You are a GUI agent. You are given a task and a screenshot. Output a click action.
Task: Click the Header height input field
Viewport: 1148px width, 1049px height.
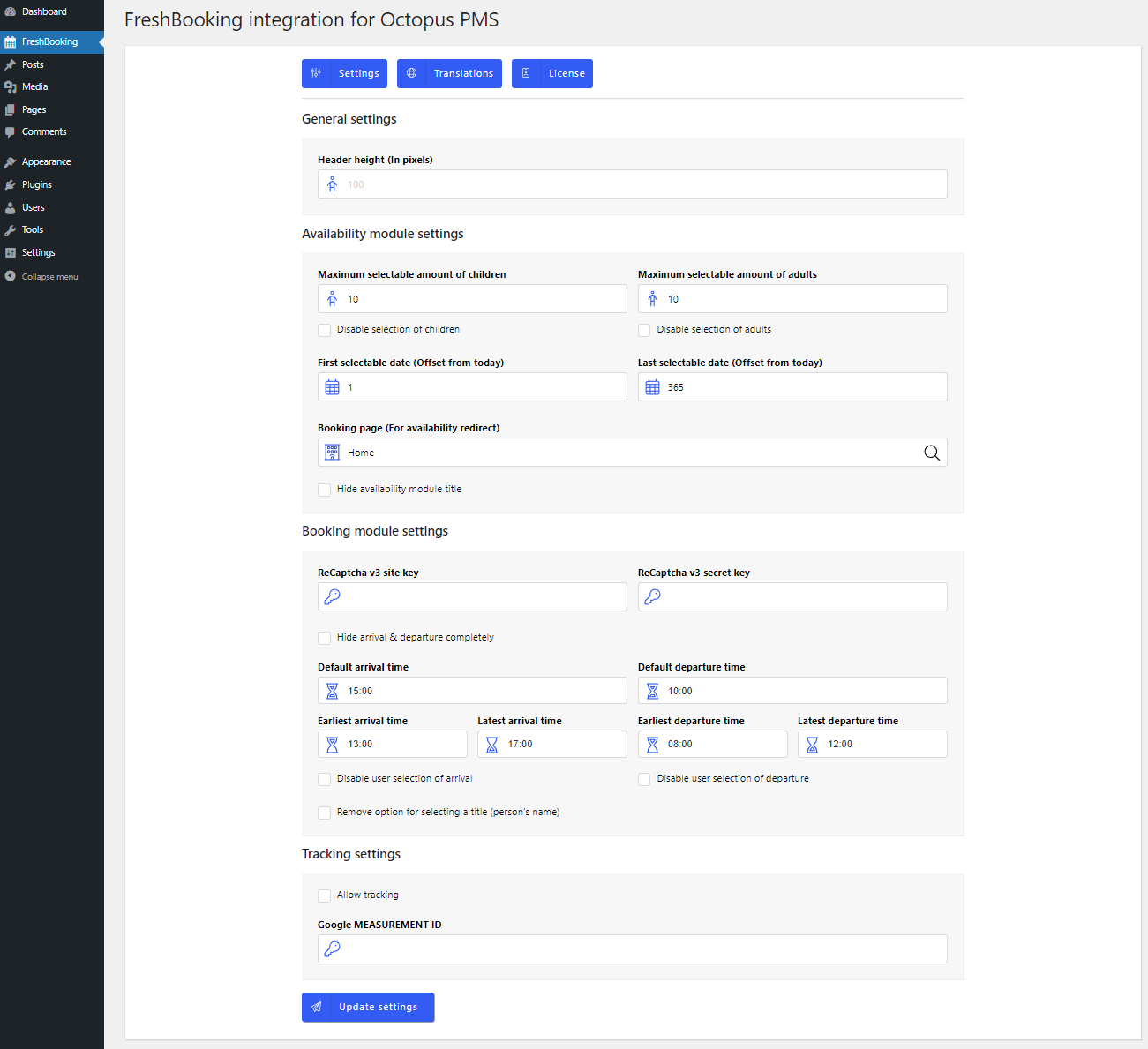point(632,184)
